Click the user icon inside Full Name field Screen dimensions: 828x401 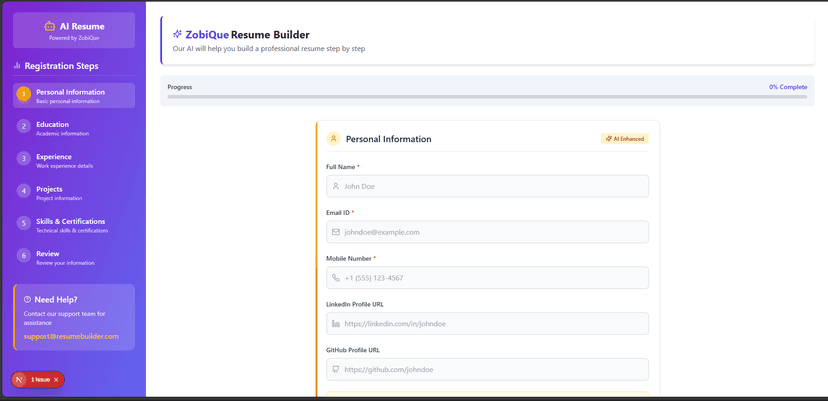click(x=336, y=186)
